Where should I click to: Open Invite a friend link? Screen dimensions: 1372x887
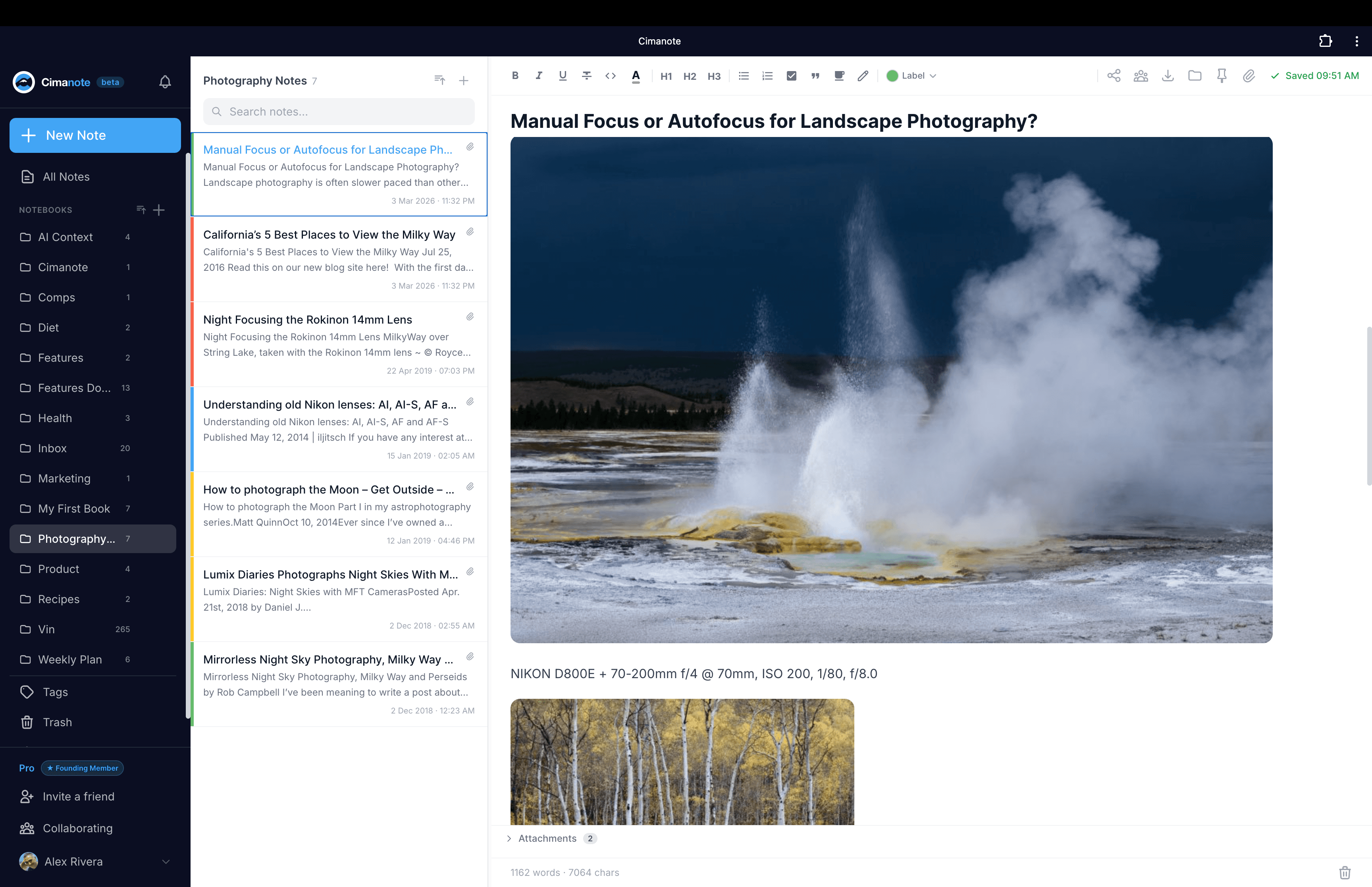pyautogui.click(x=78, y=796)
